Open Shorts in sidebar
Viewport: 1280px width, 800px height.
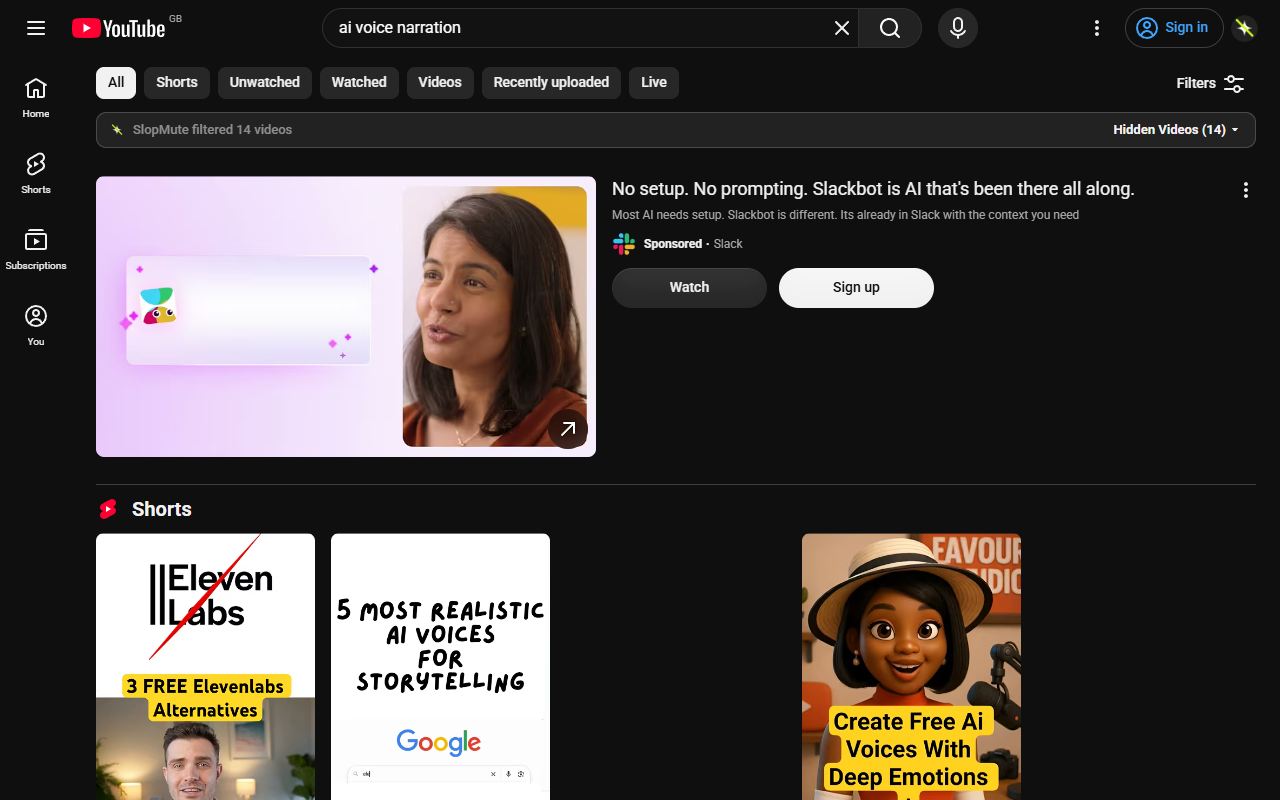tap(36, 174)
